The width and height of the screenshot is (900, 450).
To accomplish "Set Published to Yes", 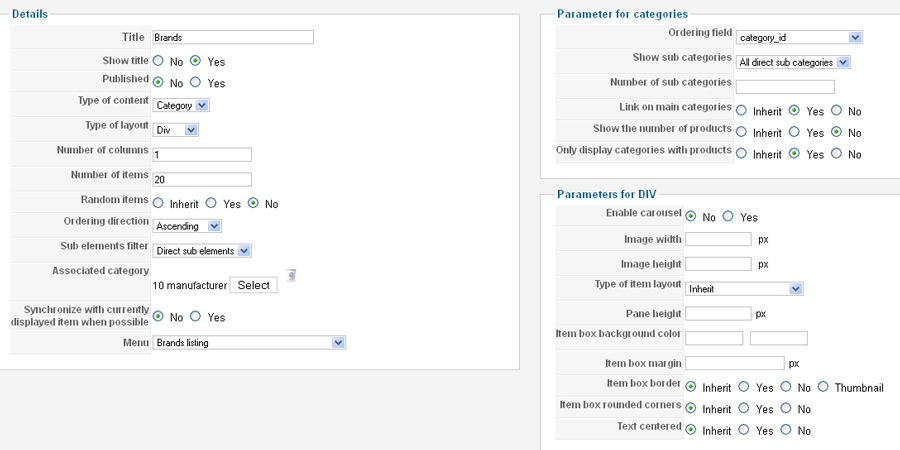I will click(195, 82).
